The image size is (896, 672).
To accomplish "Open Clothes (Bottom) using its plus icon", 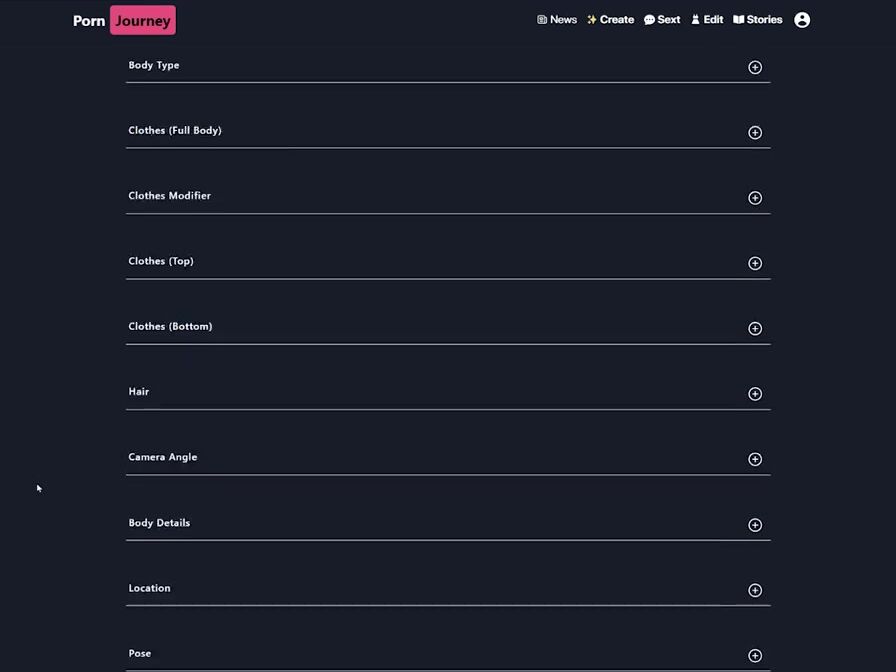I will click(755, 328).
